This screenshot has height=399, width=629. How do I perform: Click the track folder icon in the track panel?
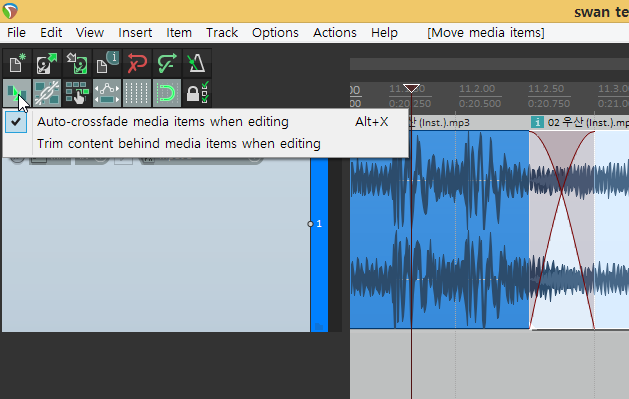pos(319,326)
